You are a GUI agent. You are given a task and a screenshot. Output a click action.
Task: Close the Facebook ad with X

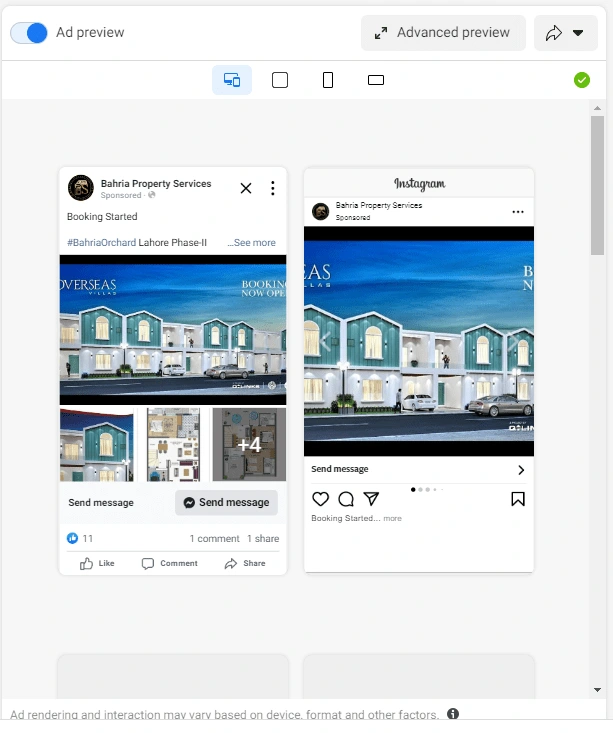pos(245,188)
